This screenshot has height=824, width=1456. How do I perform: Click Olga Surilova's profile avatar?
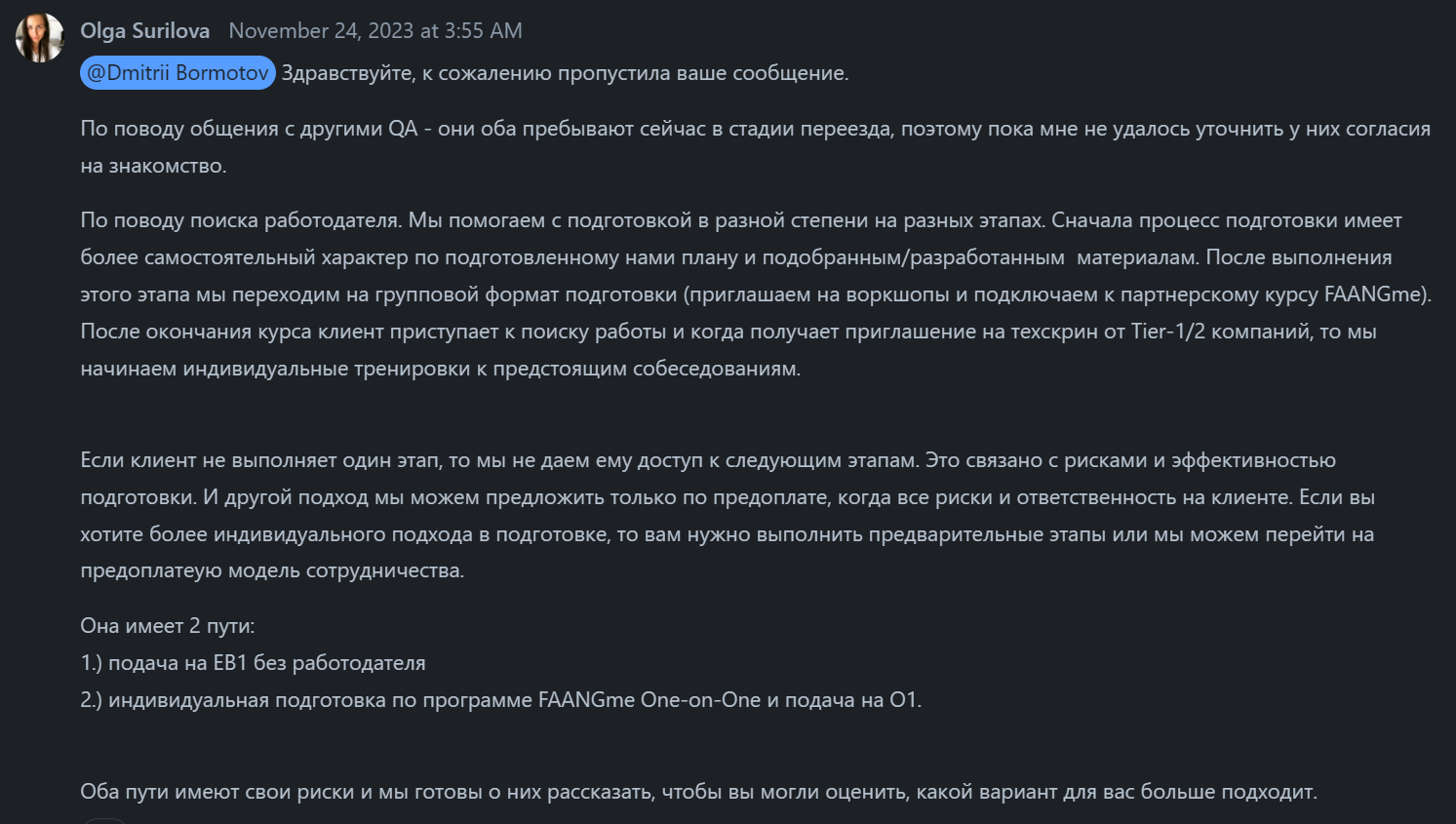click(x=40, y=38)
